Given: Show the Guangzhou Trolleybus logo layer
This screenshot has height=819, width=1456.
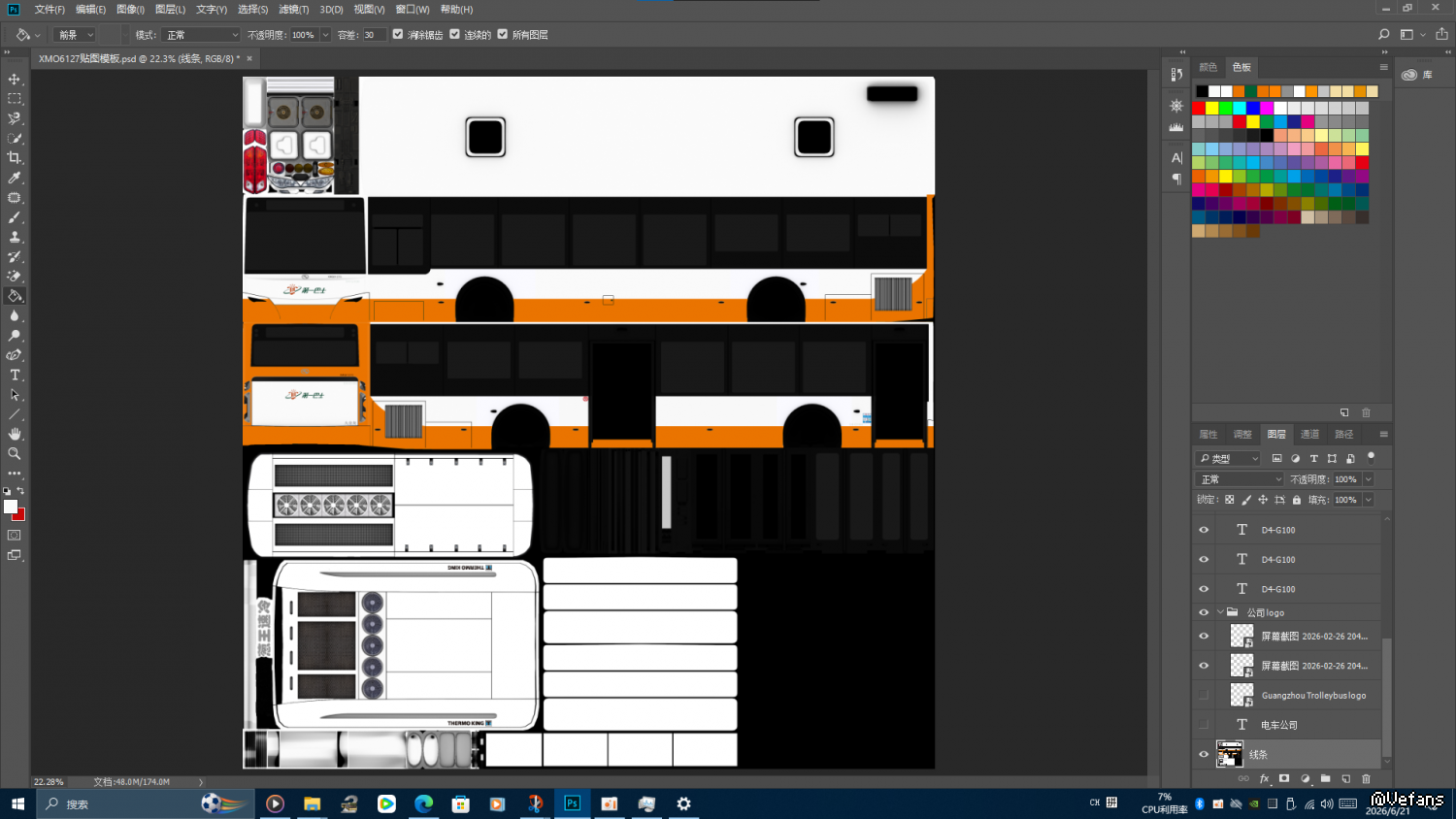Looking at the screenshot, I should point(1204,695).
